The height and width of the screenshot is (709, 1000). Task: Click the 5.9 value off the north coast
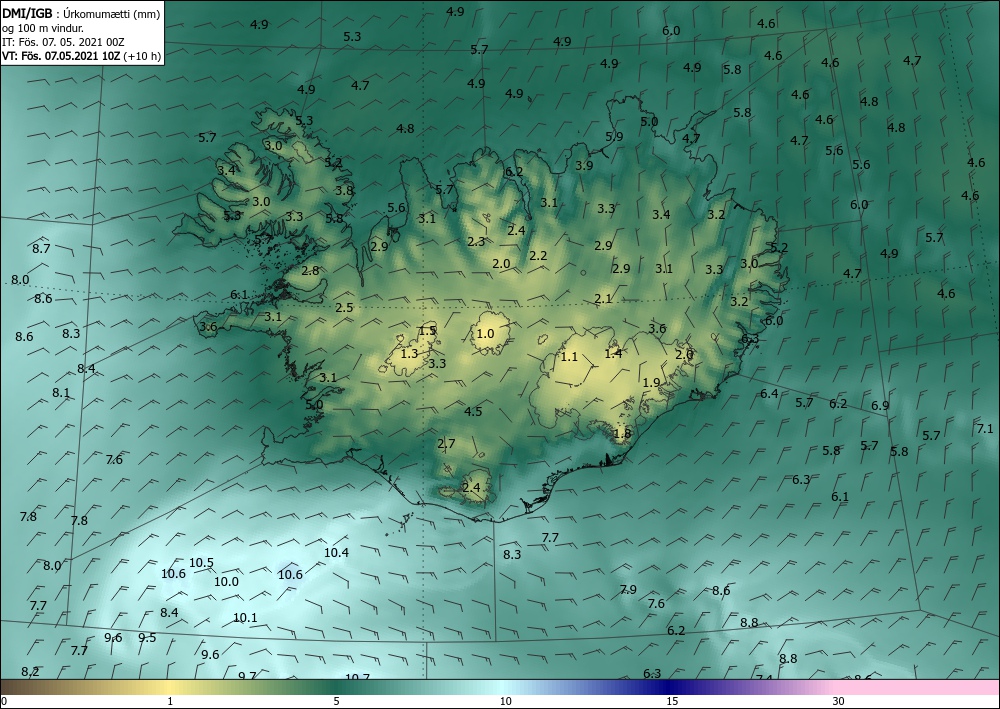pyautogui.click(x=614, y=137)
